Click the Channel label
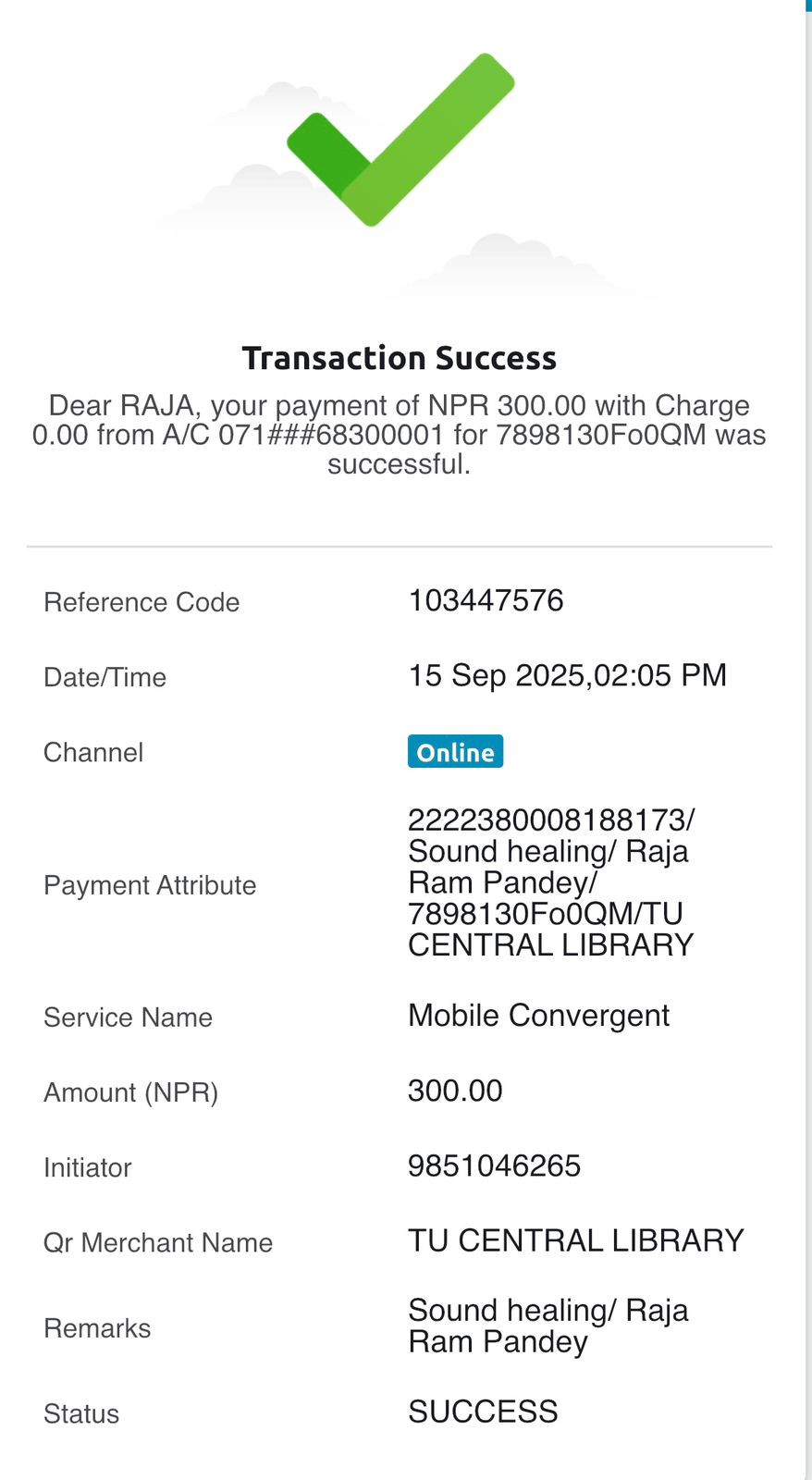Screen dimensions: 812x1480 (x=93, y=752)
